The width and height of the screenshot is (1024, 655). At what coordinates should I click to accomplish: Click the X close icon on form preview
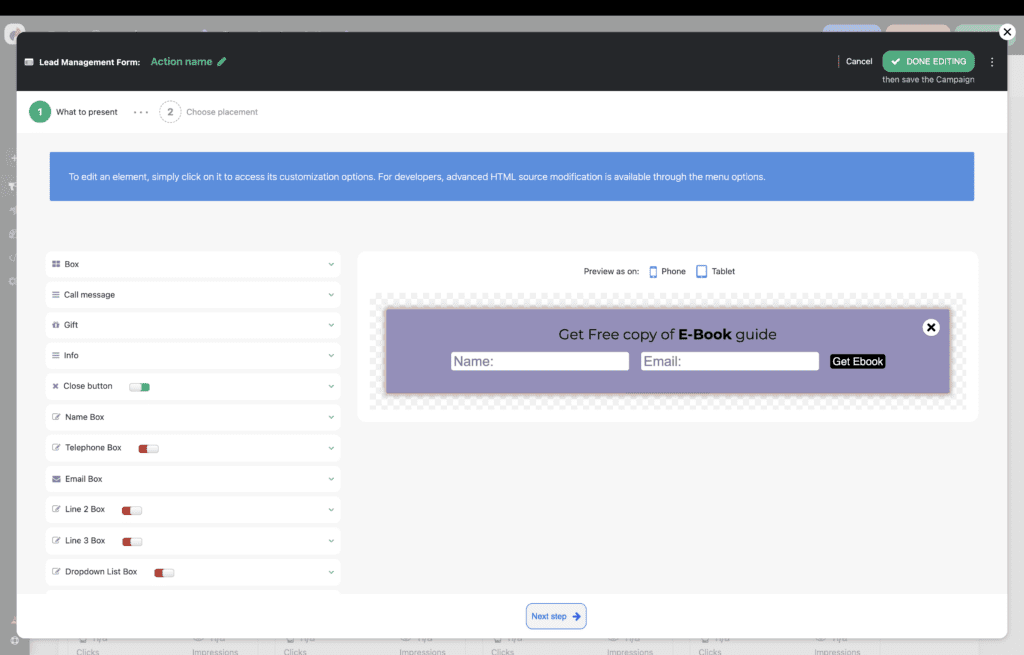(x=931, y=327)
